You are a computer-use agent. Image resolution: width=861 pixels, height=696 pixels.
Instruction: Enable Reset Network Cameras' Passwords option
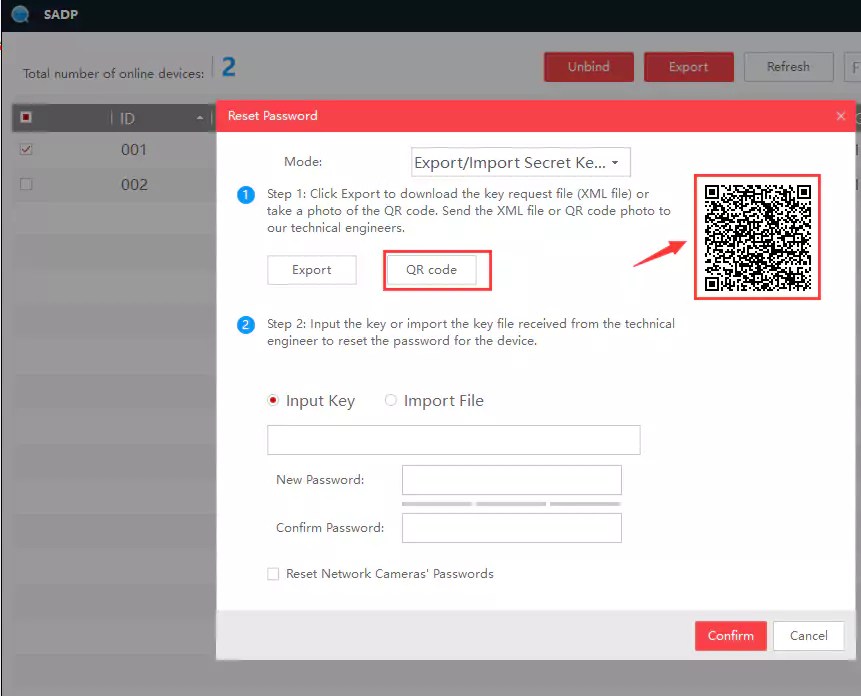point(273,573)
